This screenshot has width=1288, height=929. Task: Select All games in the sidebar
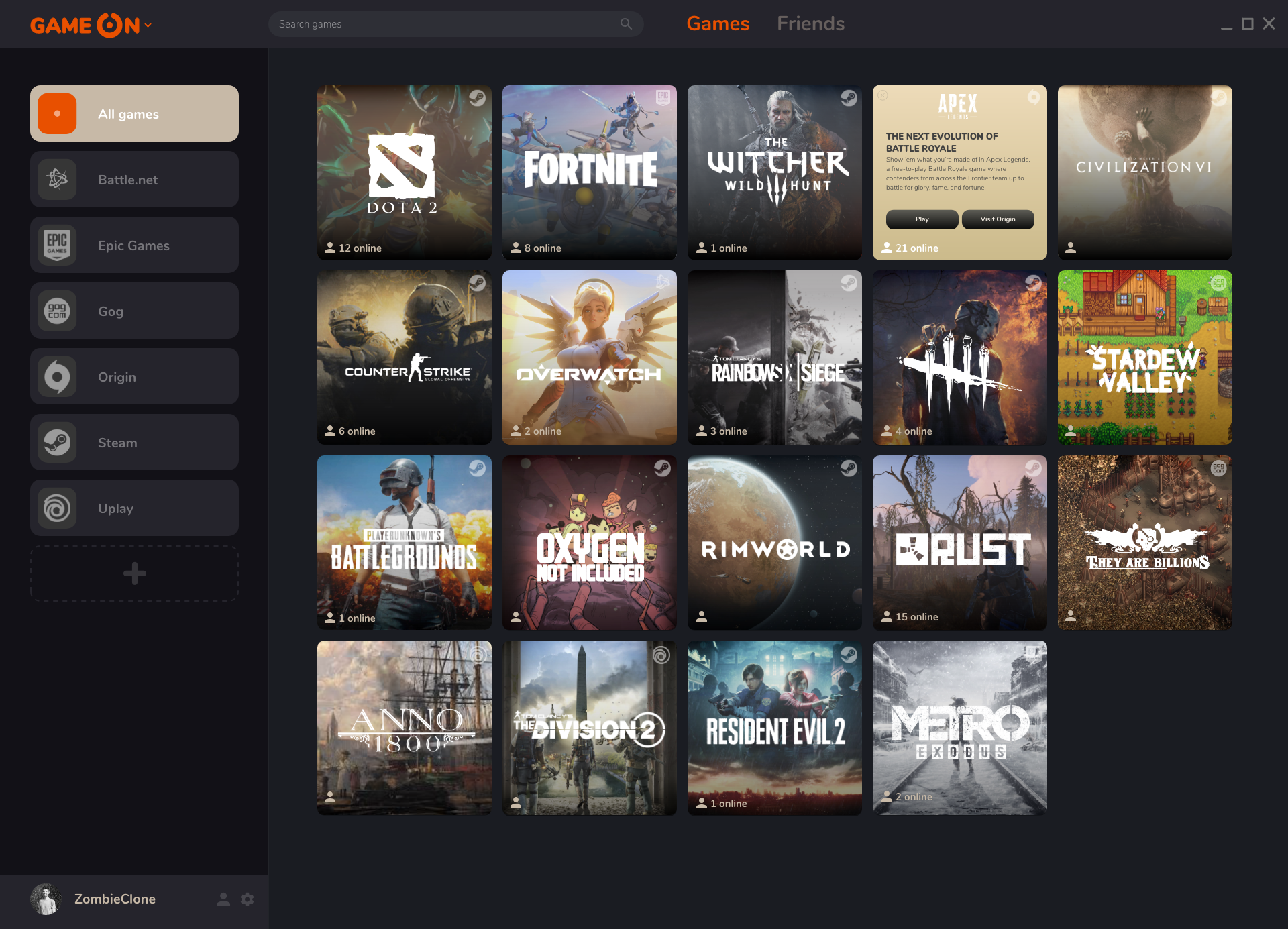(134, 113)
